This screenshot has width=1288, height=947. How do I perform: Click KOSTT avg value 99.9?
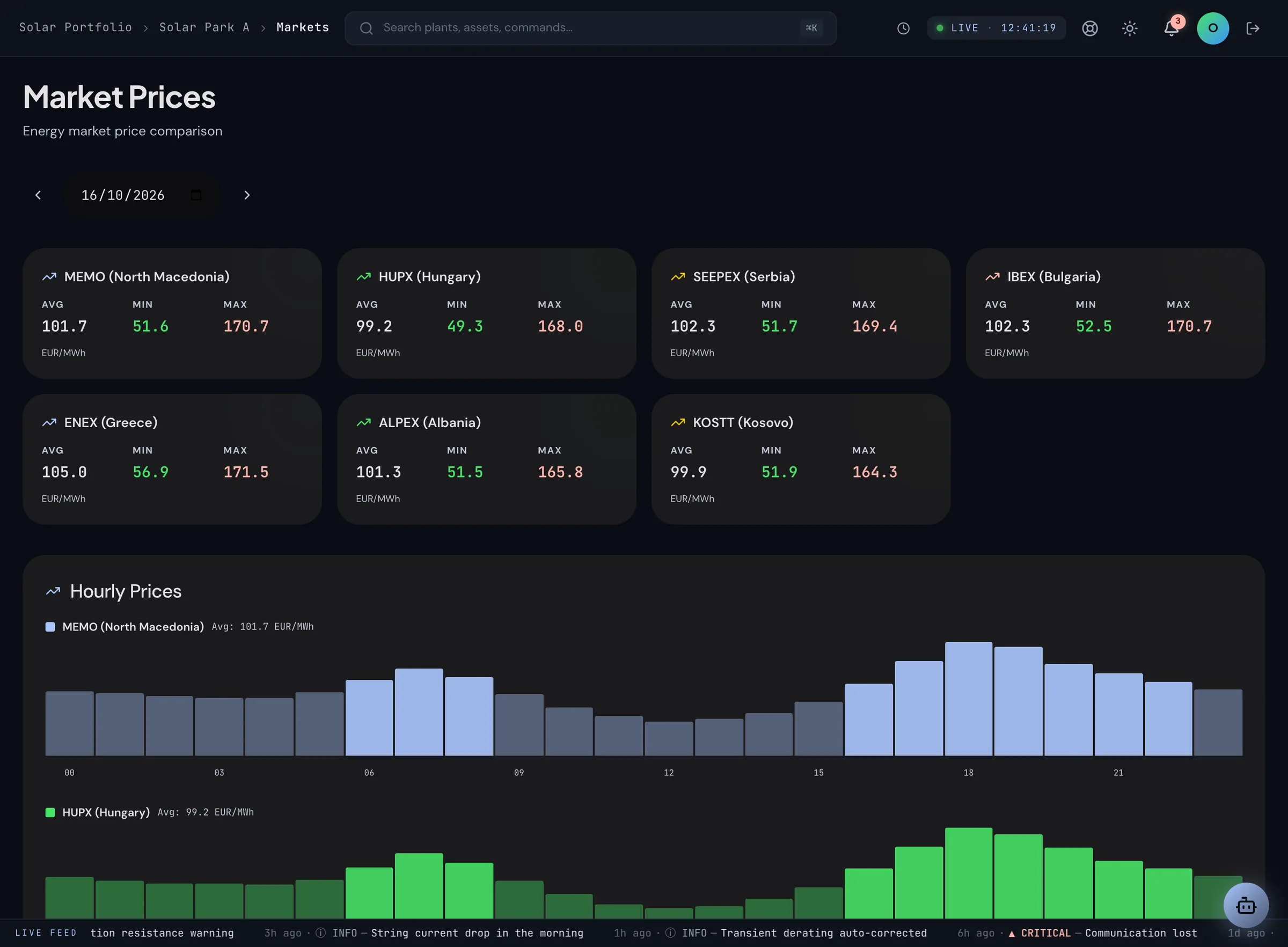[x=689, y=472]
